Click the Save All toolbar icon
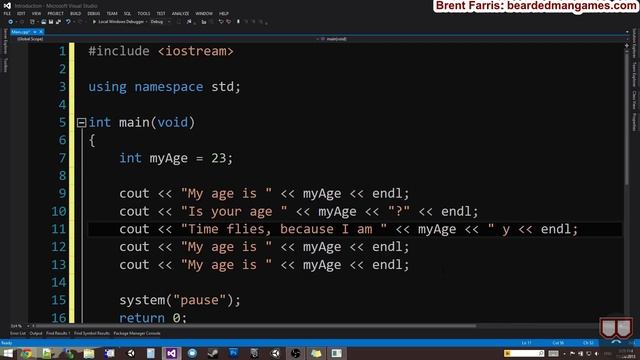This screenshot has width=640, height=360. 58,22
